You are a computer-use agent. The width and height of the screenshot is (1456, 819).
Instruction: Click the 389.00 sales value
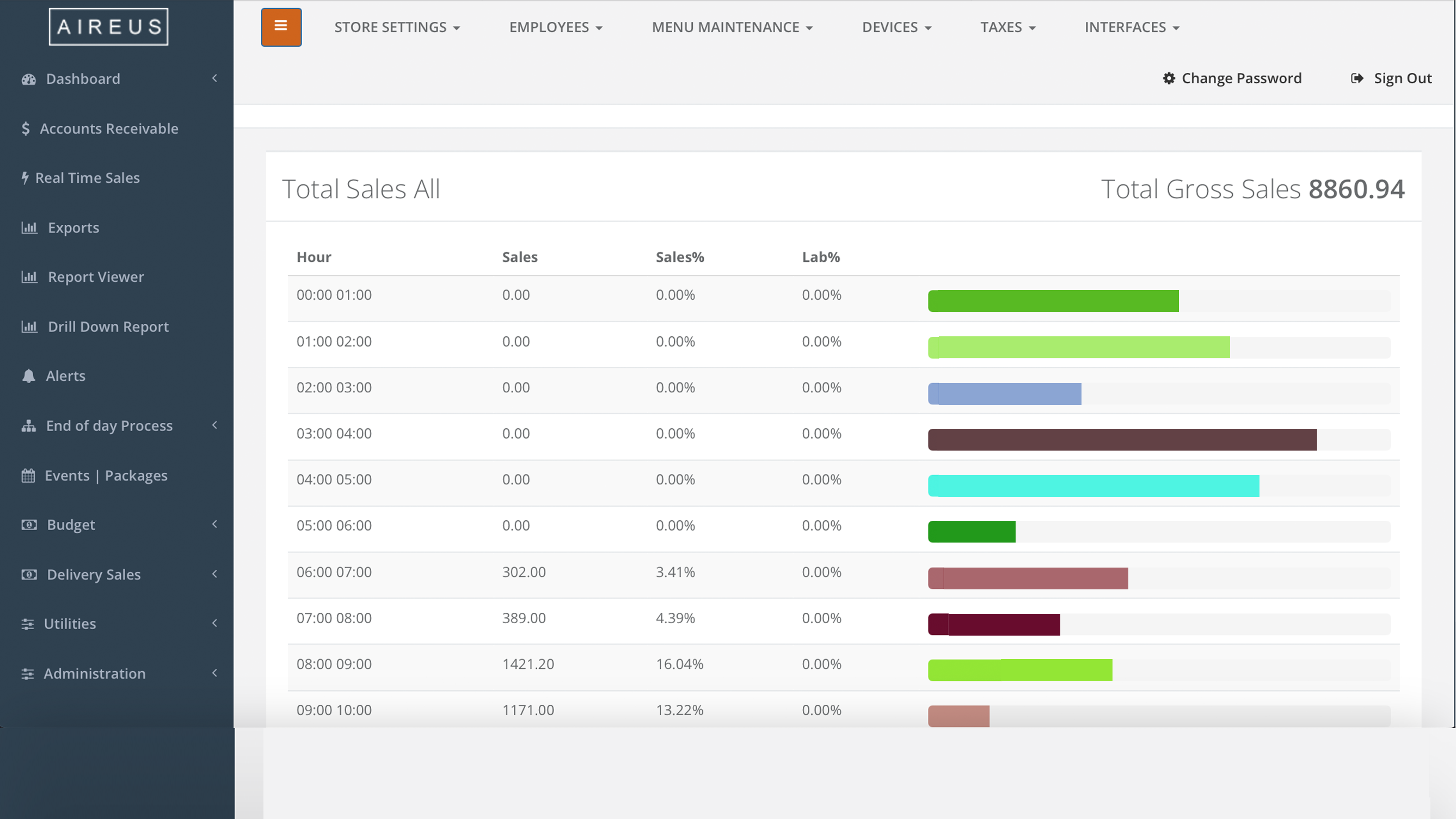coord(524,618)
